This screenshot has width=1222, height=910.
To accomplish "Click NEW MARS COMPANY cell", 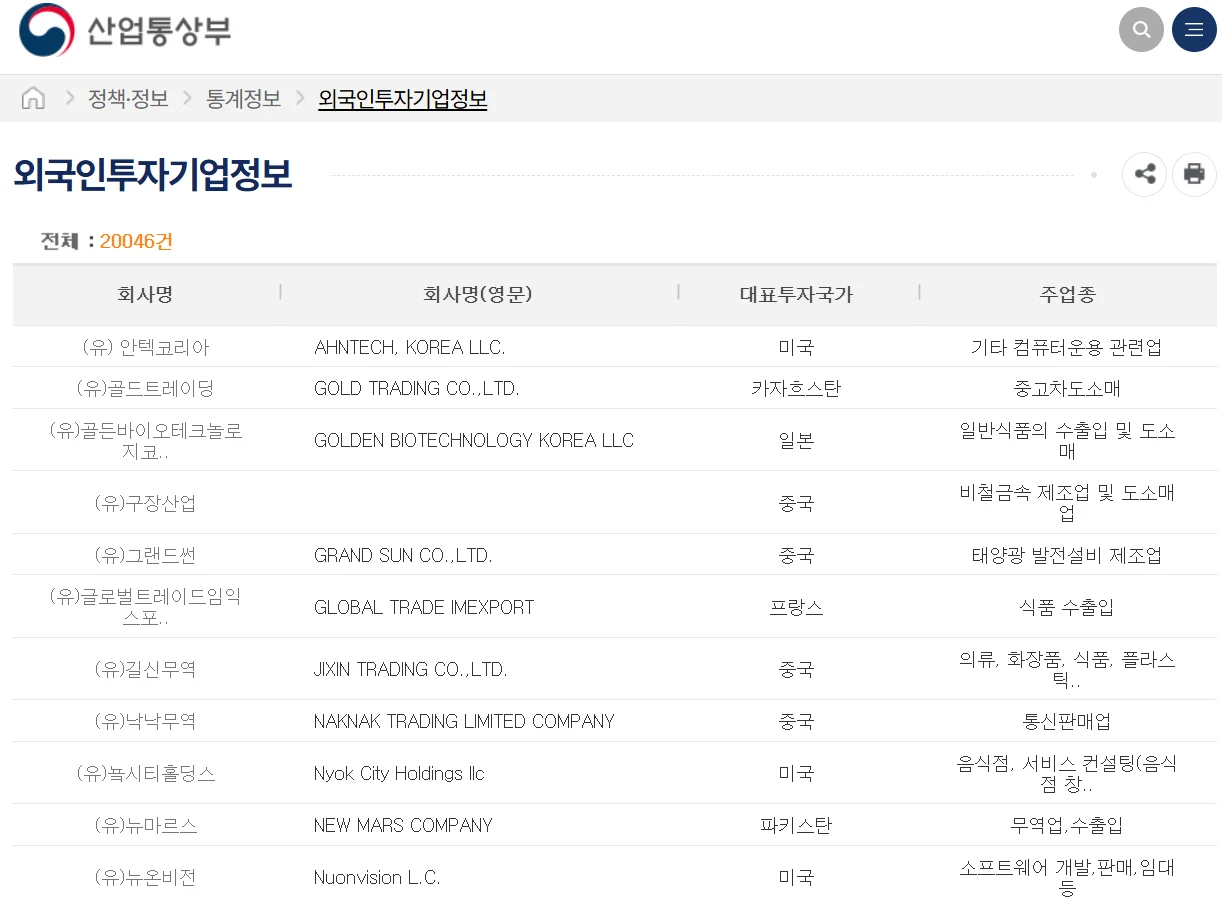I will point(403,825).
